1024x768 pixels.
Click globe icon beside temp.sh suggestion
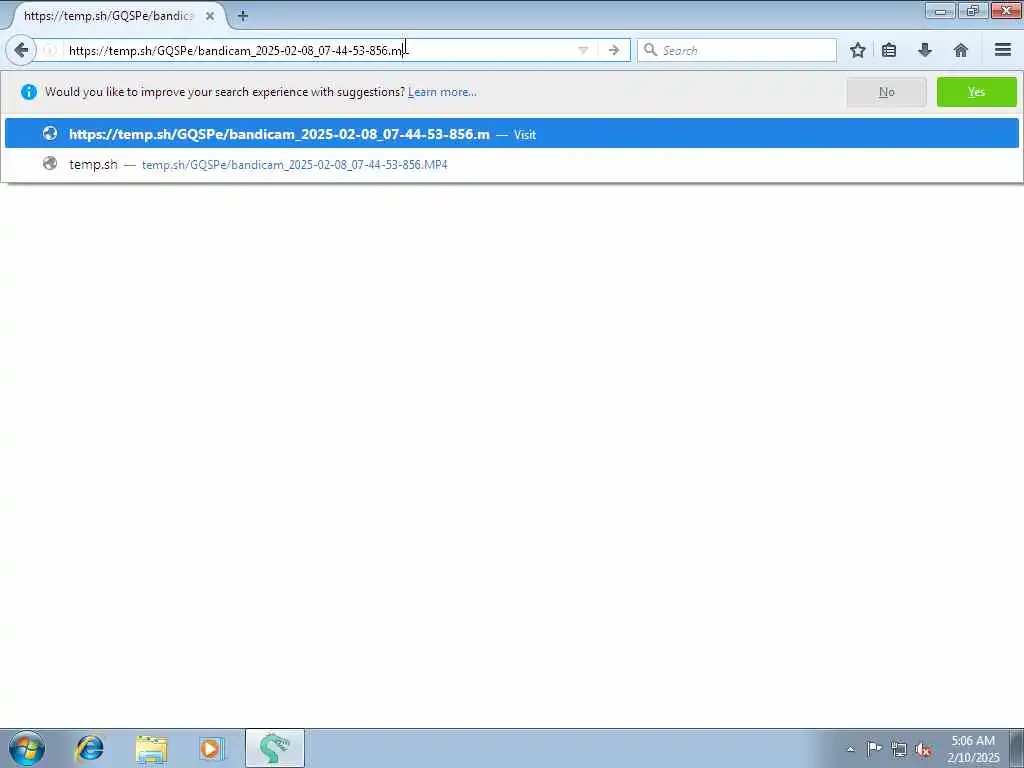[x=50, y=163]
